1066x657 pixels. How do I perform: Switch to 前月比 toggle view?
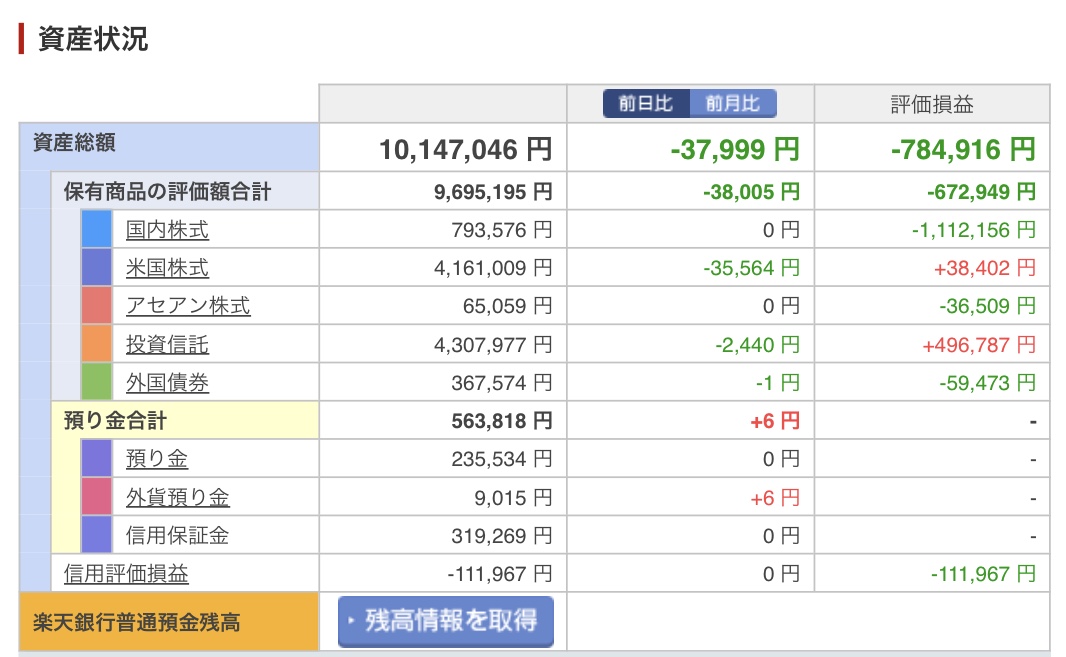tap(733, 104)
